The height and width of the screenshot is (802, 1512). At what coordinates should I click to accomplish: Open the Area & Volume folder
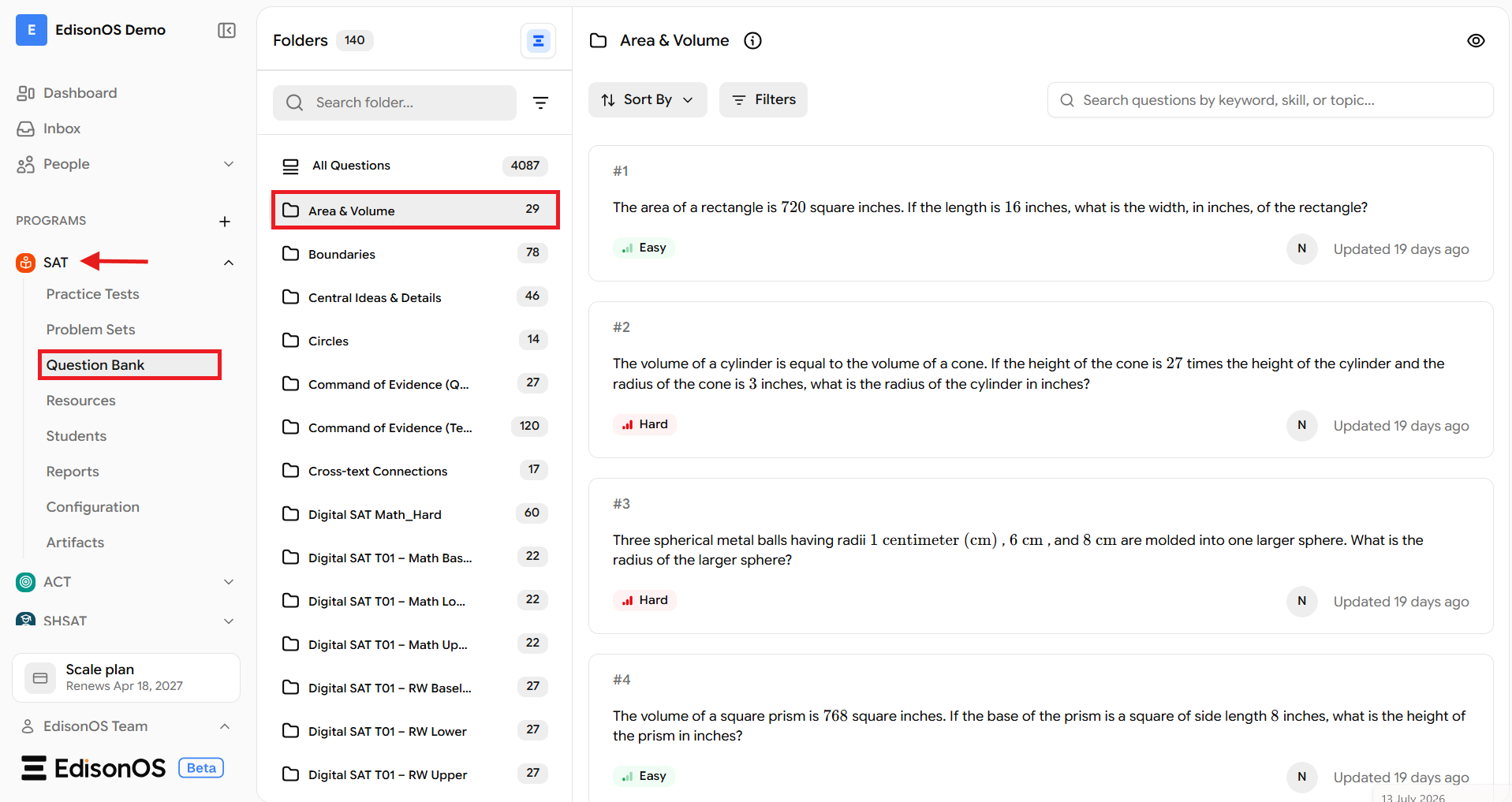click(x=415, y=211)
